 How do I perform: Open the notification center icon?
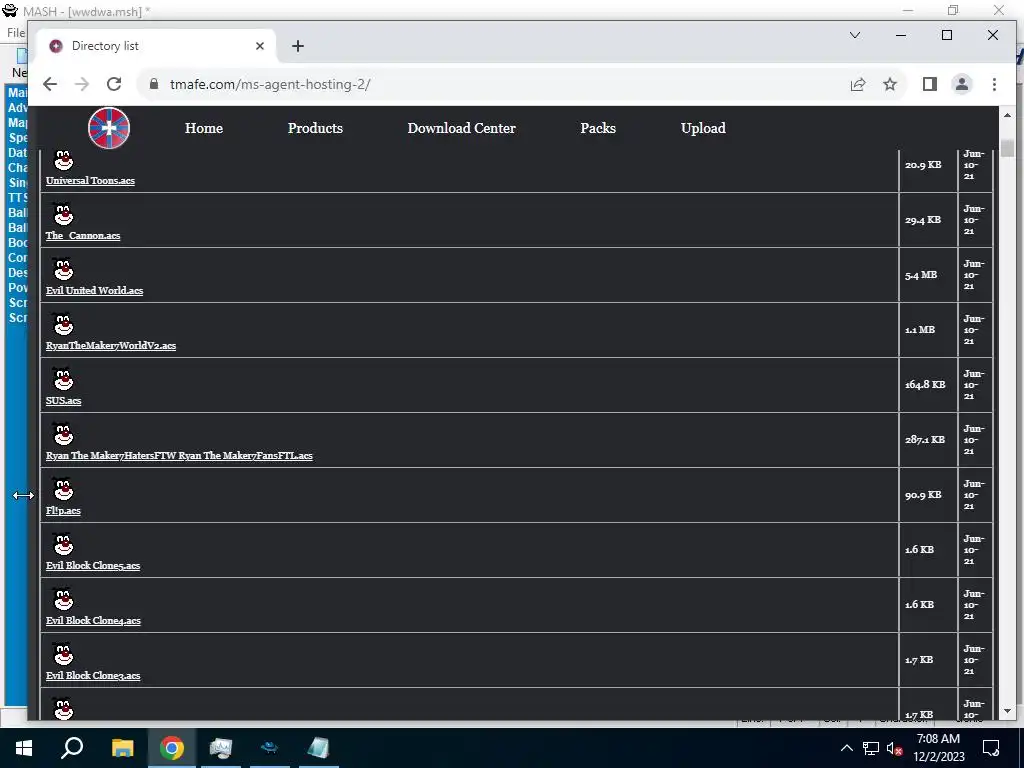point(991,748)
